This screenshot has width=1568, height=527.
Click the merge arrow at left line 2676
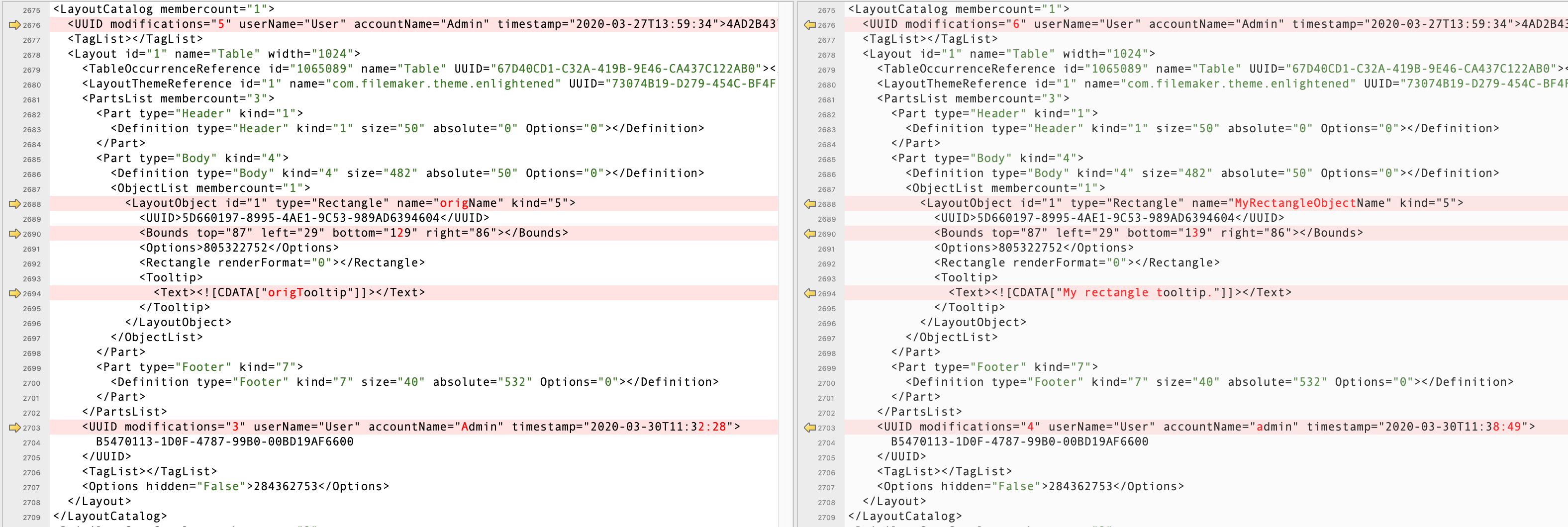click(x=14, y=25)
